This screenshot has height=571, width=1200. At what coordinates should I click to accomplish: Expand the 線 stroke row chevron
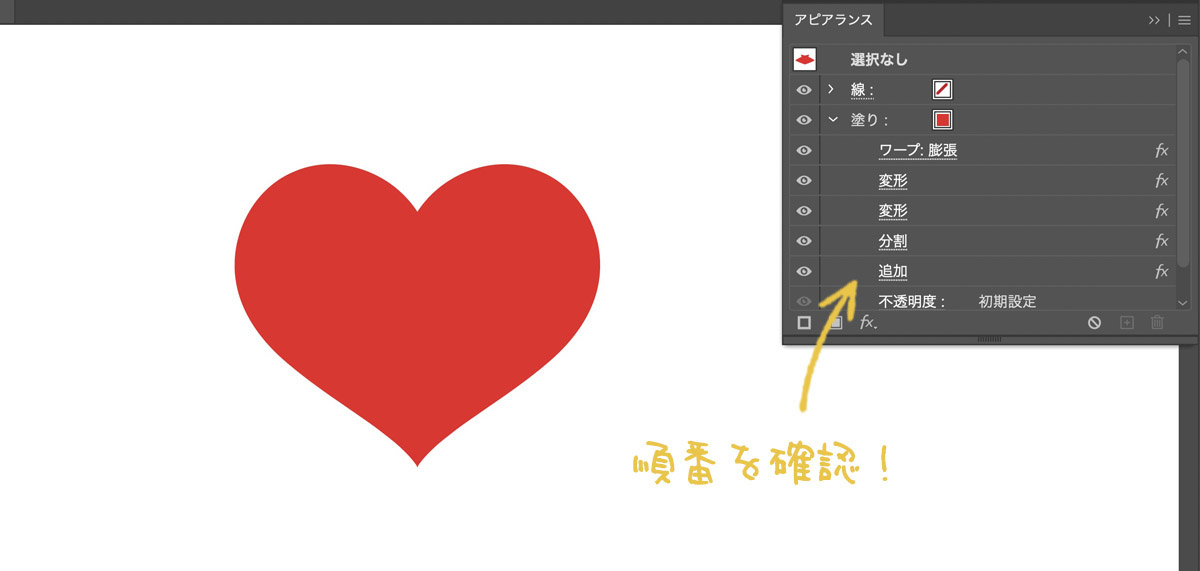click(831, 90)
